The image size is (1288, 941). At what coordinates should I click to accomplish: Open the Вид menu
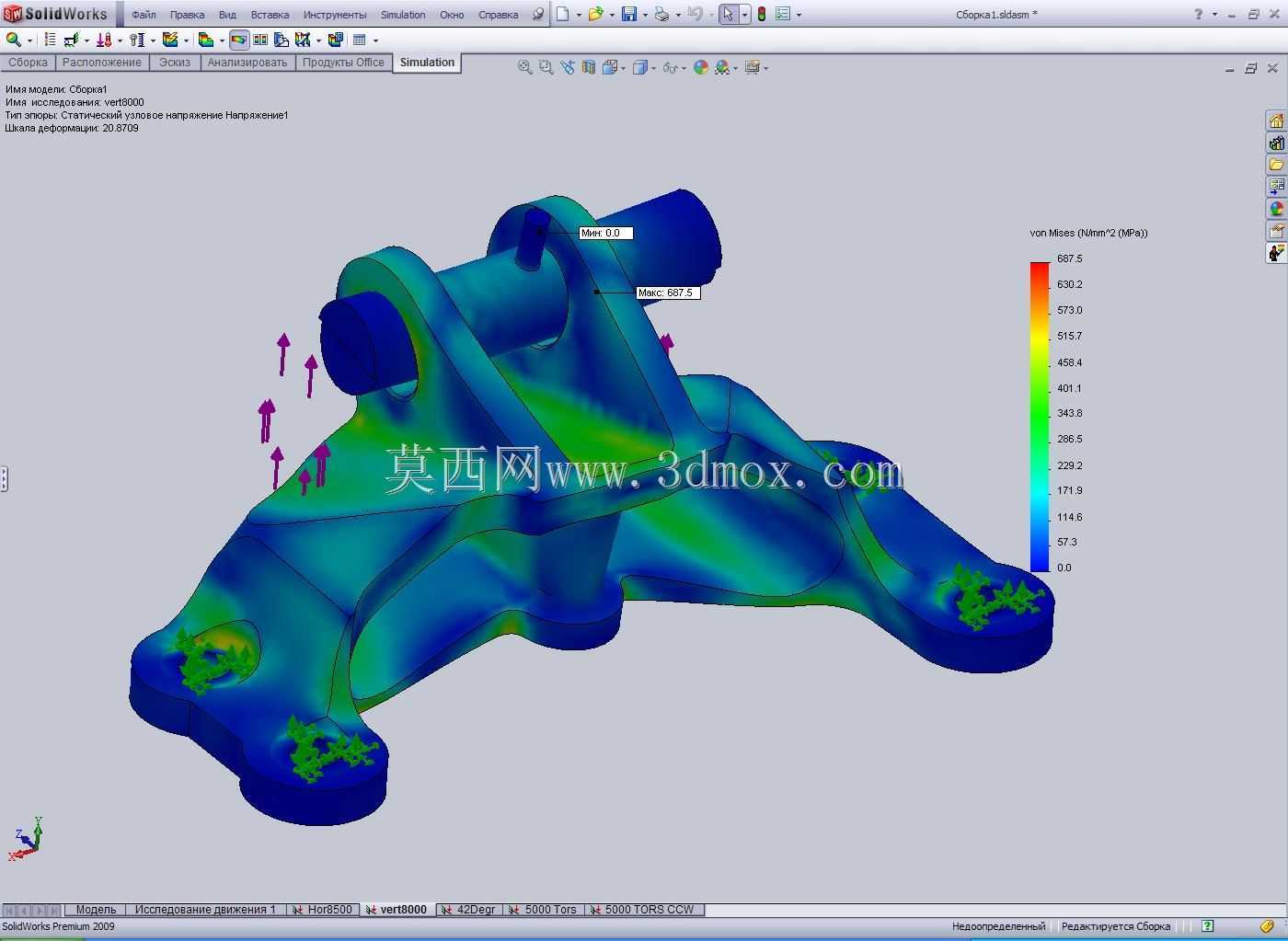point(227,15)
